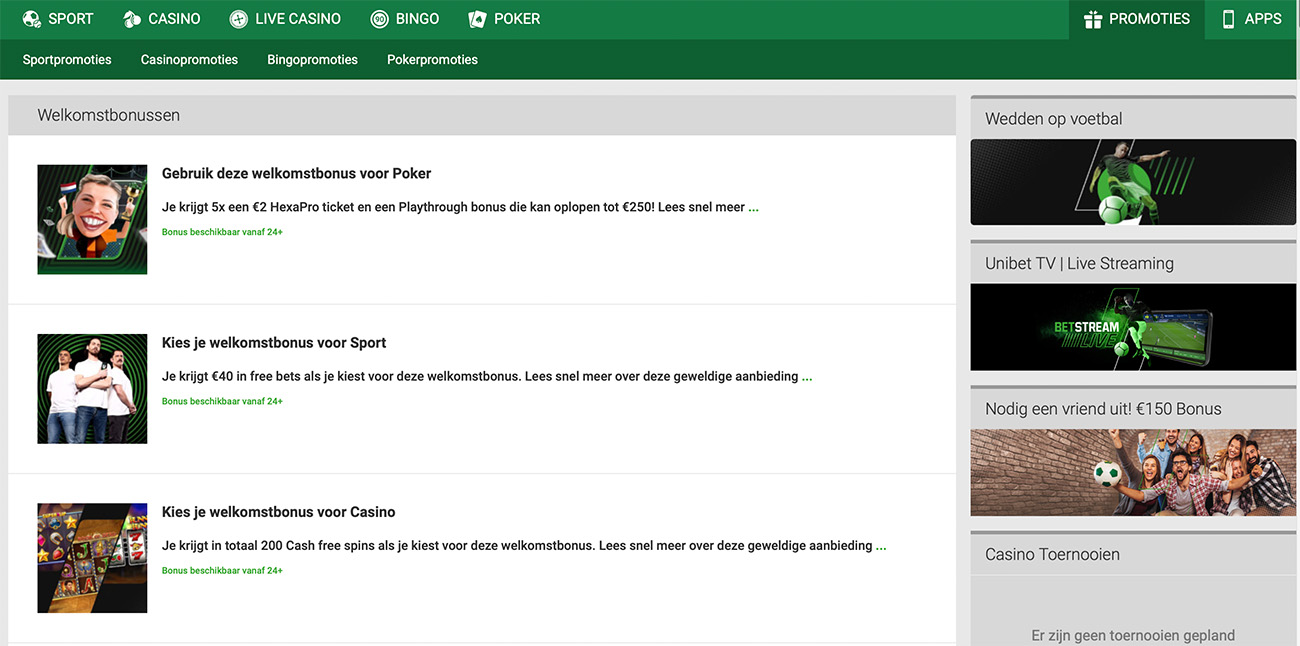
Task: Click the 'Casino Toernooien' heading
Action: (1052, 554)
